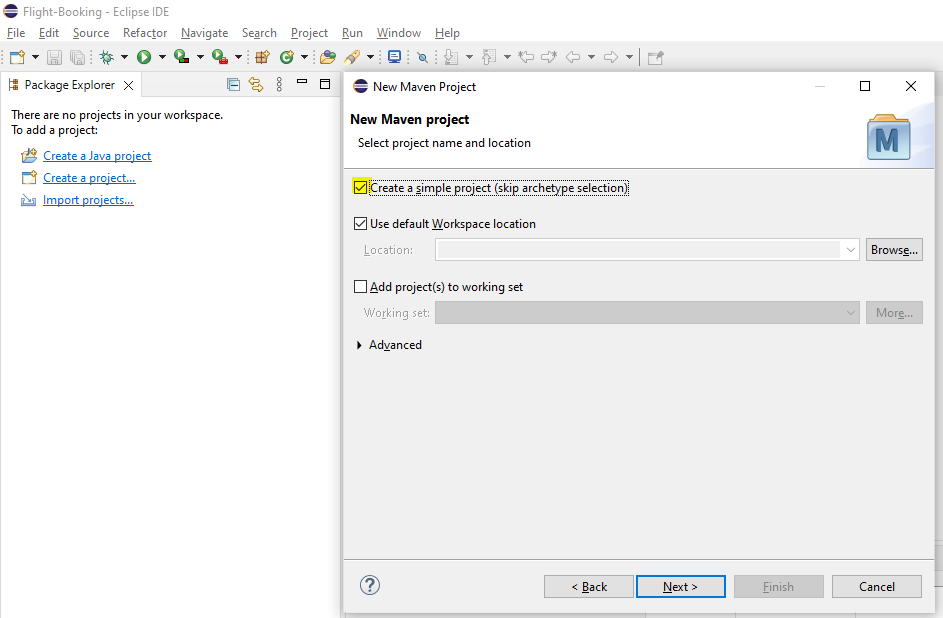Click the New Java Package toolbar icon
Image resolution: width=943 pixels, height=618 pixels.
pos(262,57)
